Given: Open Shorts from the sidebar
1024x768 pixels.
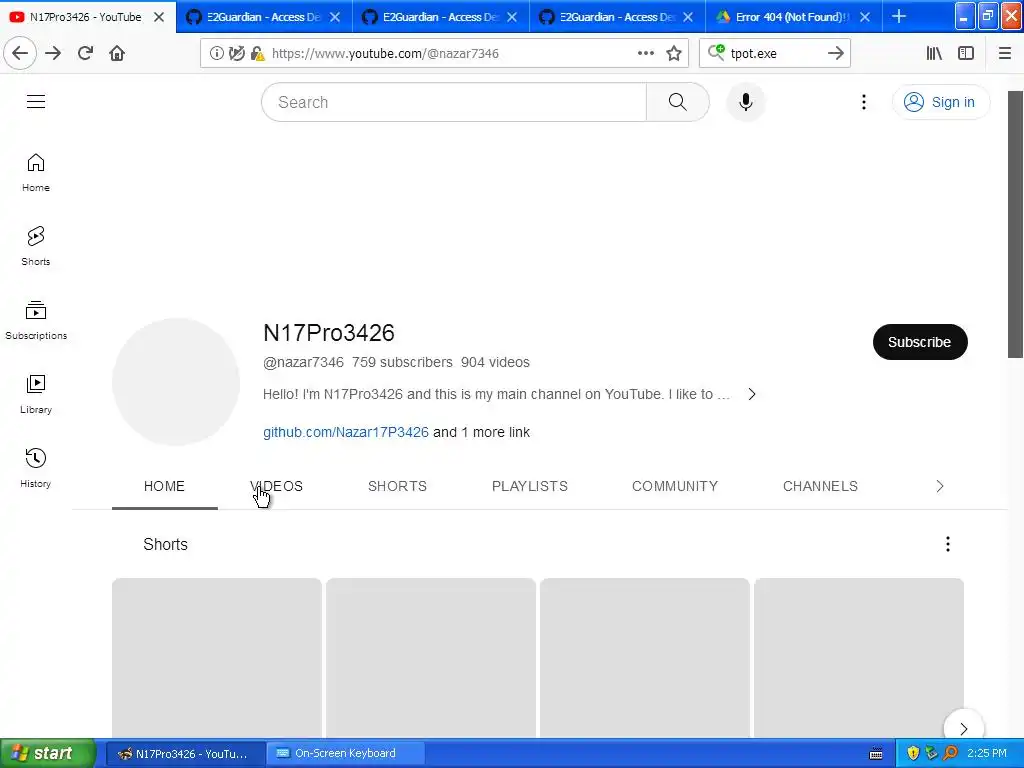Looking at the screenshot, I should [x=36, y=246].
